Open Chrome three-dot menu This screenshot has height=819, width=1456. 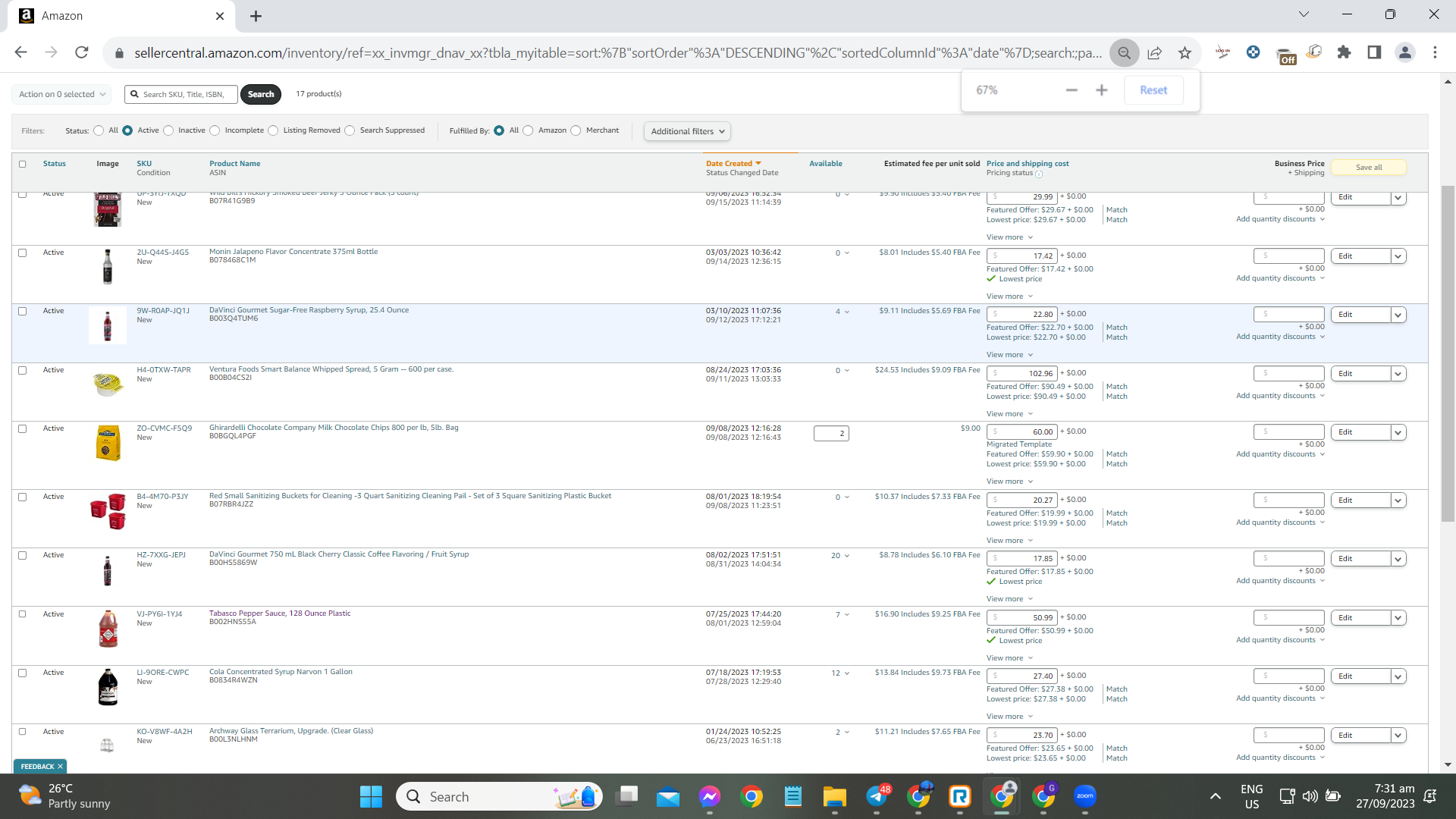1435,52
